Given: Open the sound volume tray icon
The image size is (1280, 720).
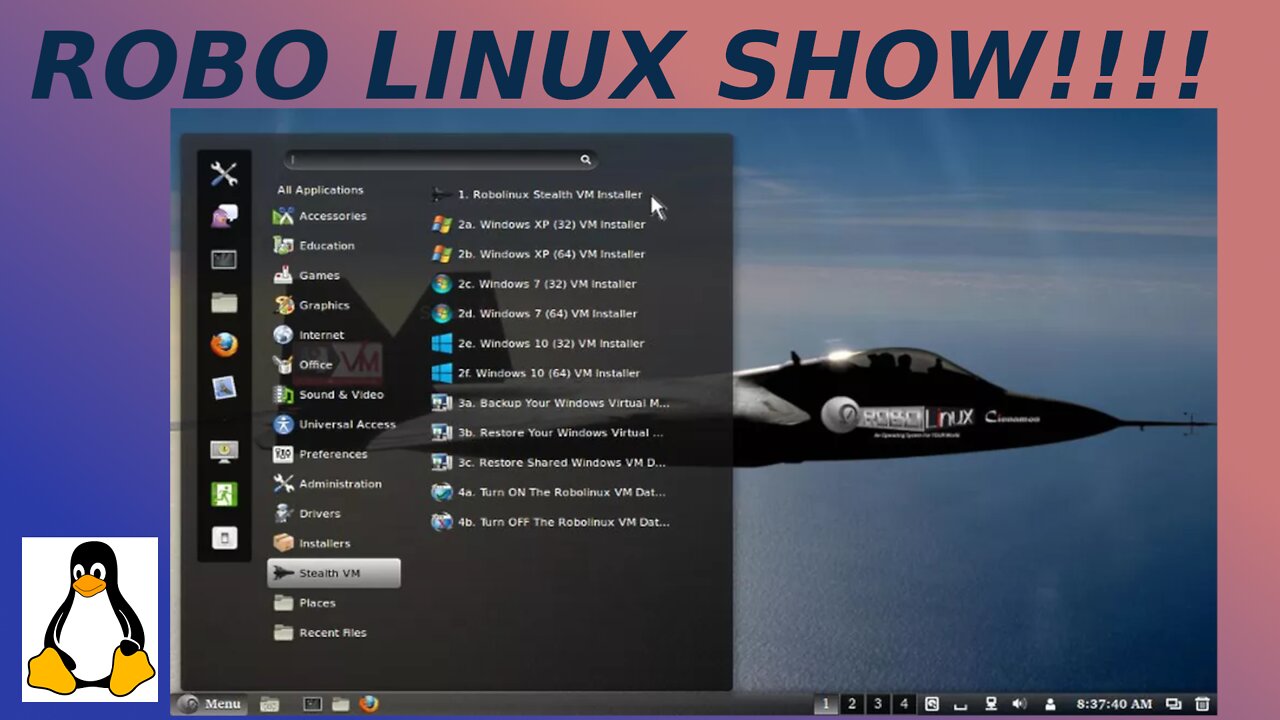Looking at the screenshot, I should [1019, 704].
